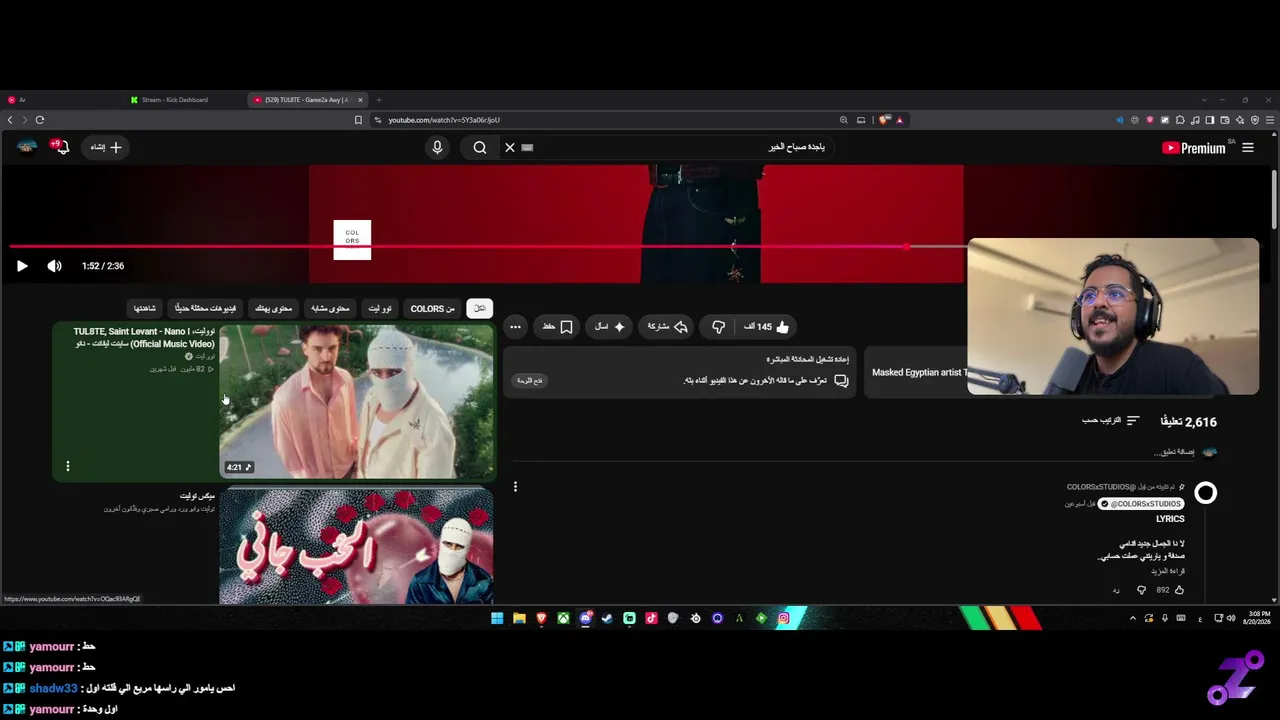Select the 'COLORS من' filter chip

click(432, 309)
